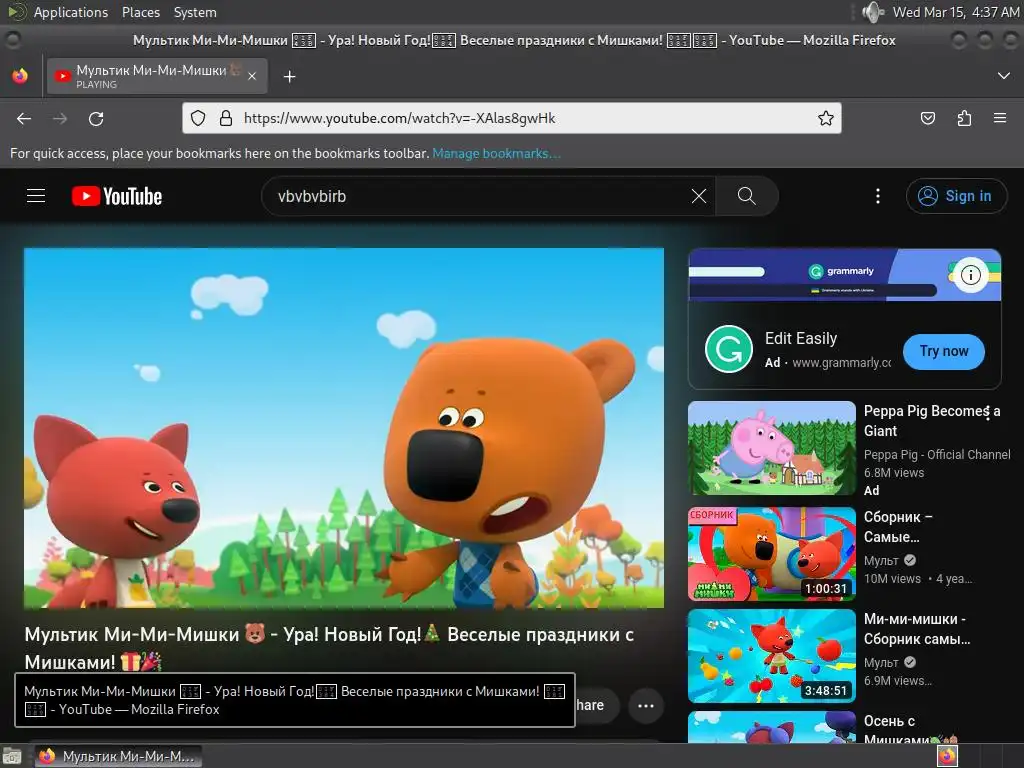Click the show desktop icon in bottom panel
Image resolution: width=1024 pixels, height=768 pixels.
point(12,757)
